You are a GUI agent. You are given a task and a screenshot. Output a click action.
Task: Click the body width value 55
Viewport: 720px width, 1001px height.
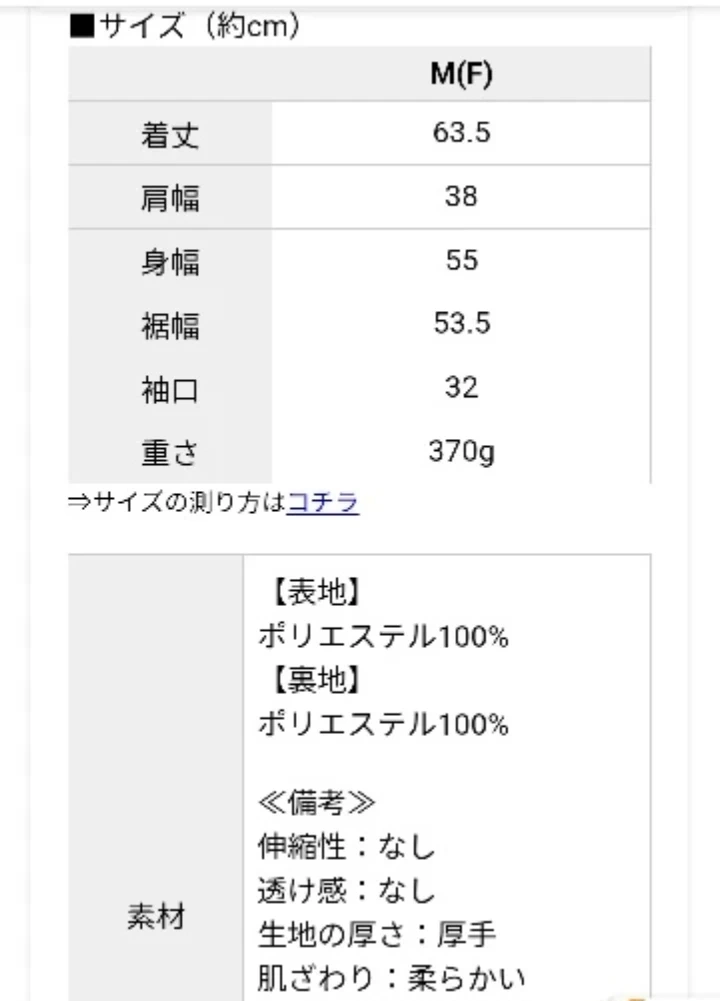coord(461,261)
